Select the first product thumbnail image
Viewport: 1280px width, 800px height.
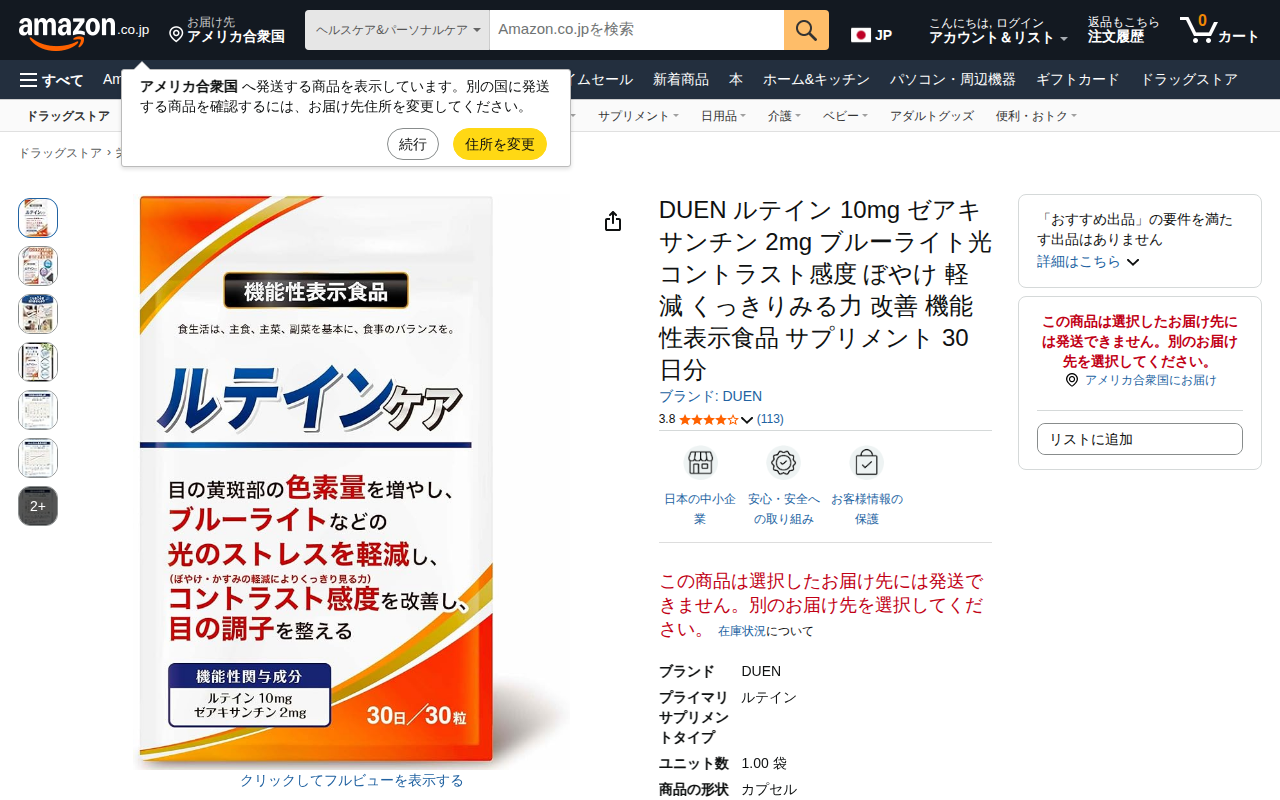point(38,218)
